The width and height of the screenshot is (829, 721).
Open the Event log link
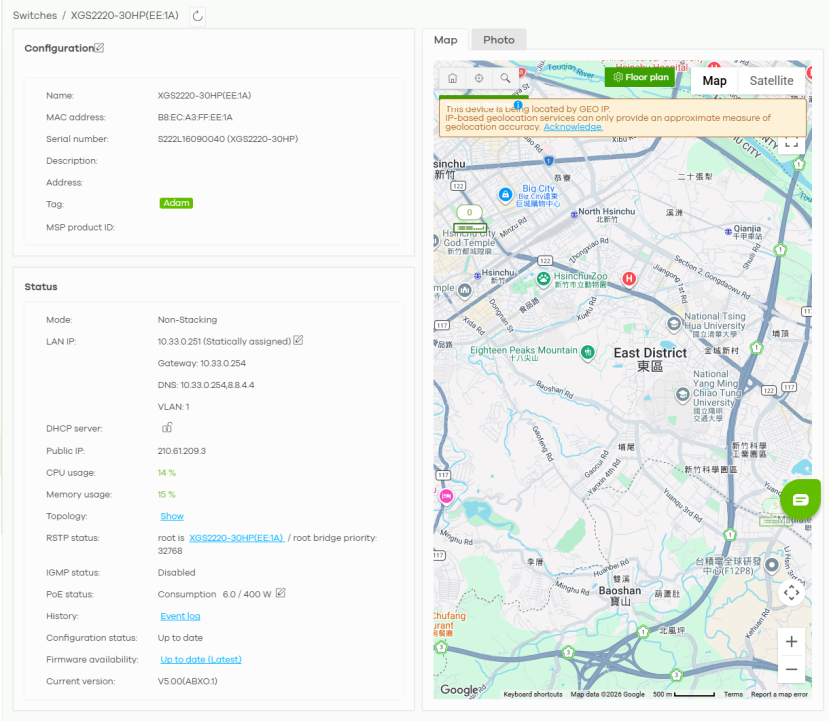click(180, 616)
